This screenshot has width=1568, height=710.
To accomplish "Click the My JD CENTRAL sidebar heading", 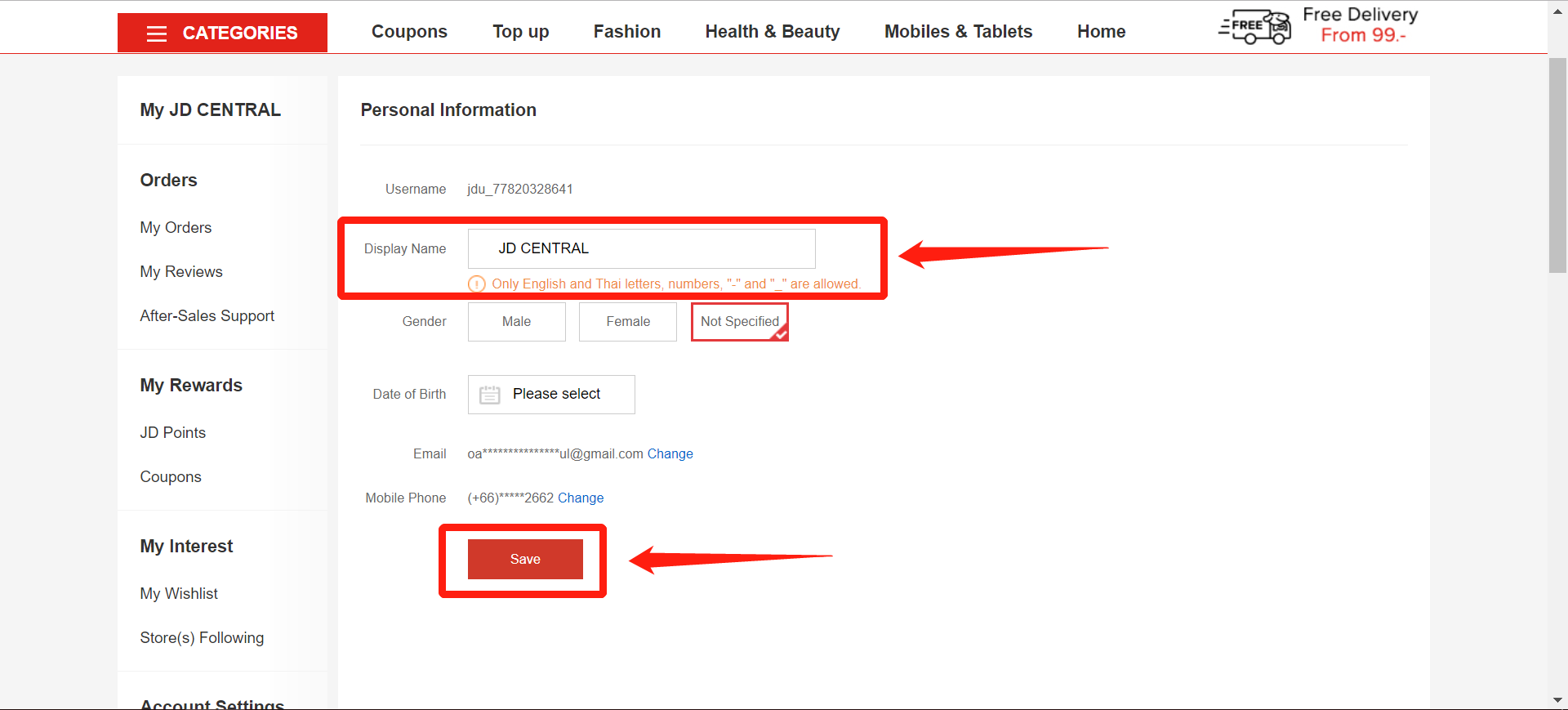I will [x=211, y=110].
